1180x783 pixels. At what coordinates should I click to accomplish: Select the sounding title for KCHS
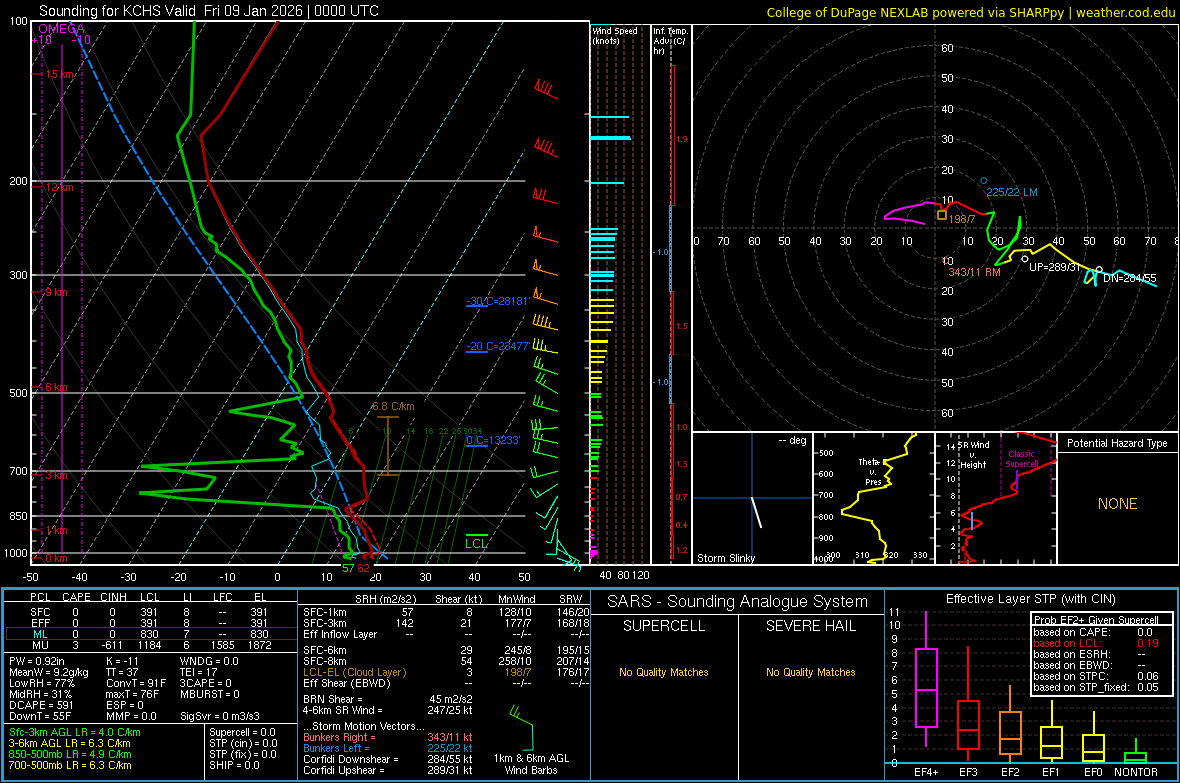(x=209, y=11)
